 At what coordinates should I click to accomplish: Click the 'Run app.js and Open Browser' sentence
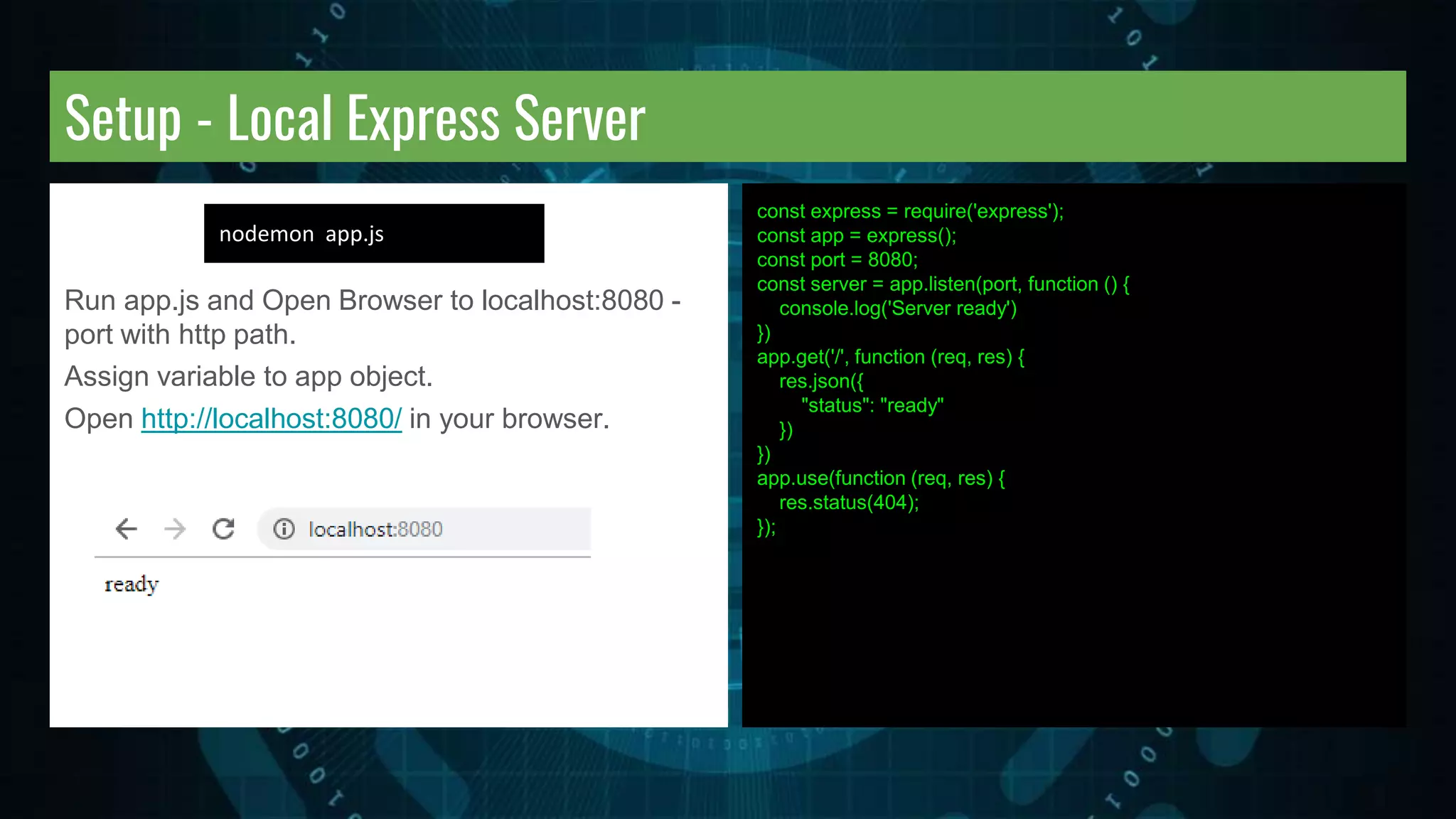pyautogui.click(x=373, y=317)
